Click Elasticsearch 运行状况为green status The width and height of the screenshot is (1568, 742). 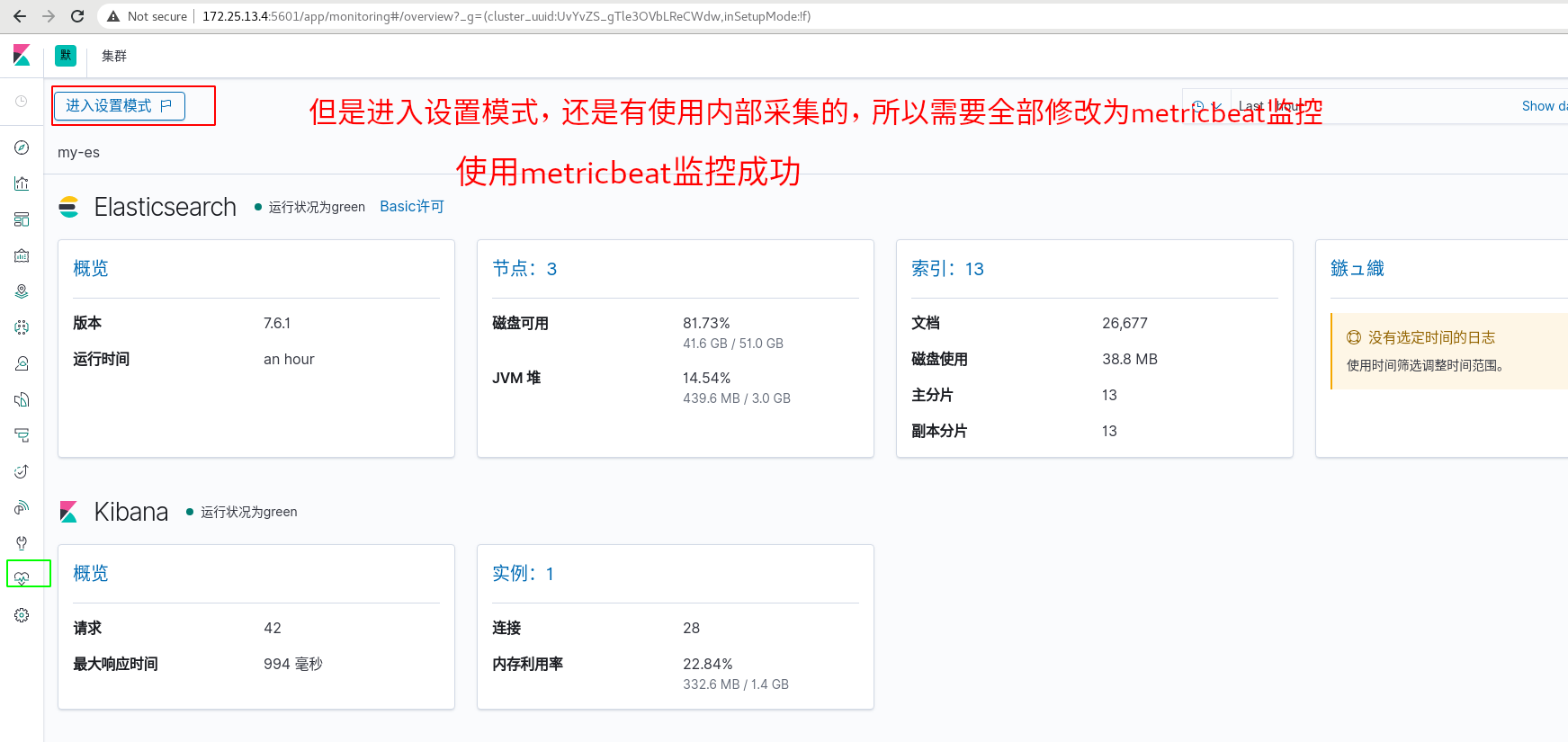point(317,207)
